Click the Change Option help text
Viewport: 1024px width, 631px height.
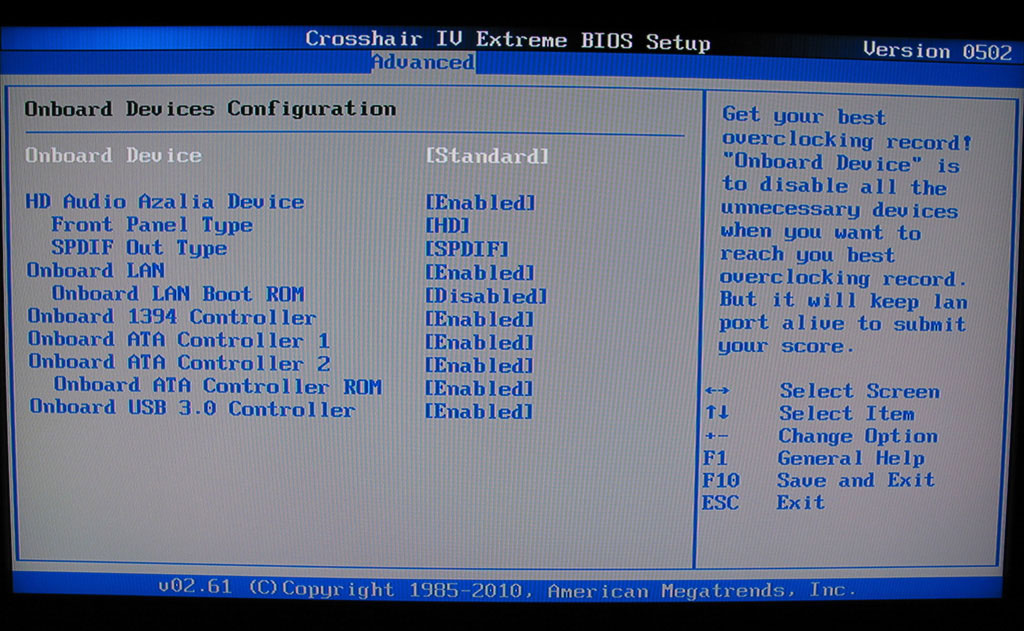click(858, 436)
